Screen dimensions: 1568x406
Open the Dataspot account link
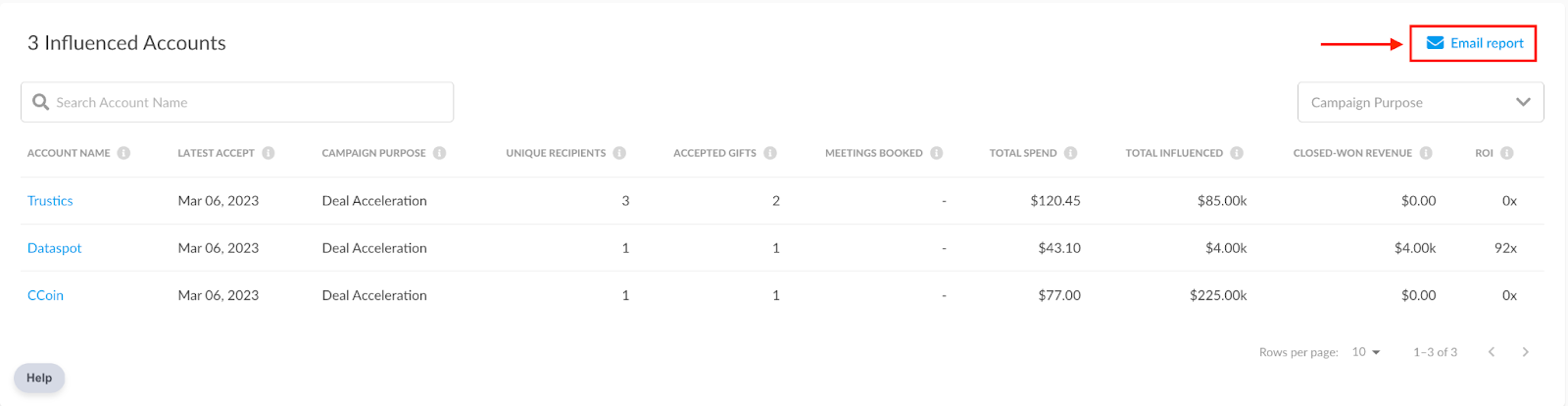click(54, 248)
